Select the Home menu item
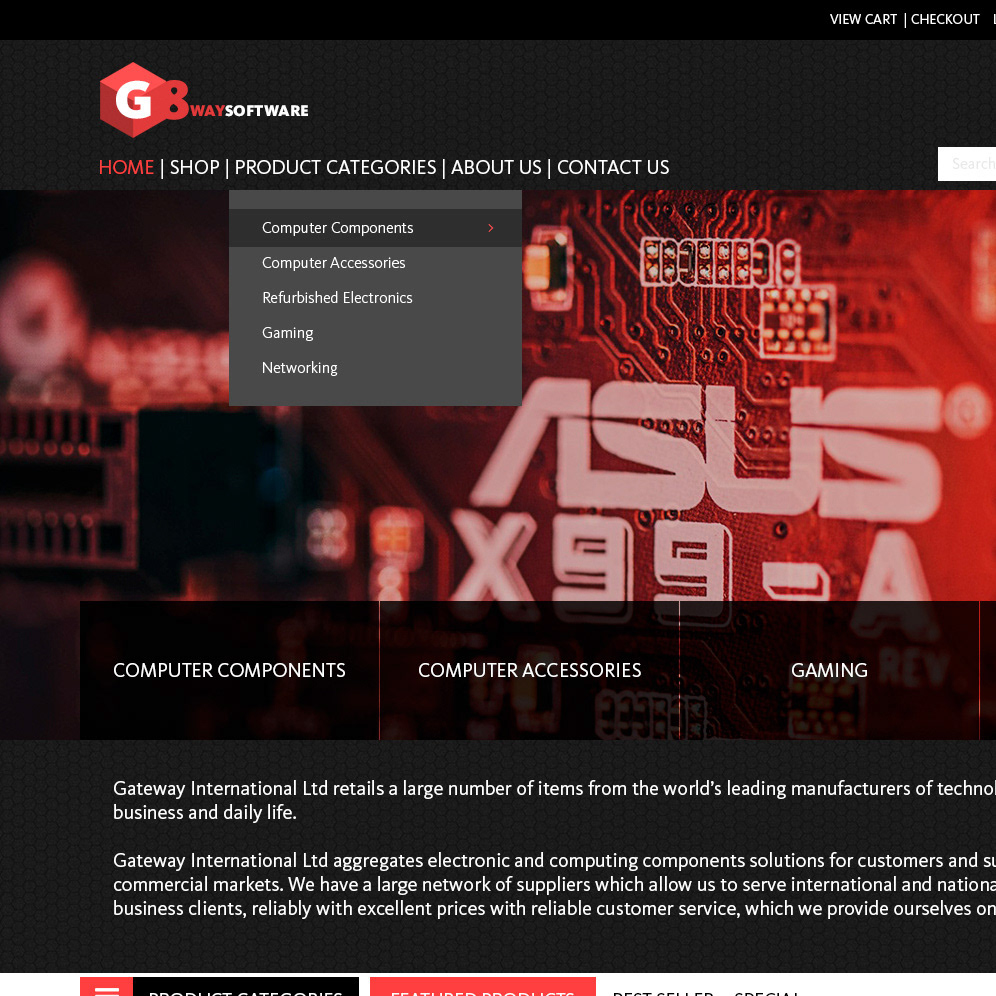The width and height of the screenshot is (996, 996). [x=126, y=167]
